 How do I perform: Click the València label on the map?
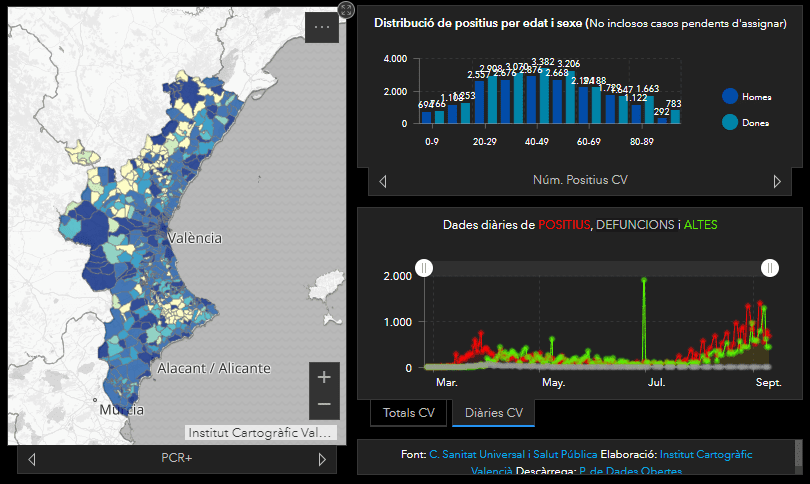pyautogui.click(x=195, y=238)
